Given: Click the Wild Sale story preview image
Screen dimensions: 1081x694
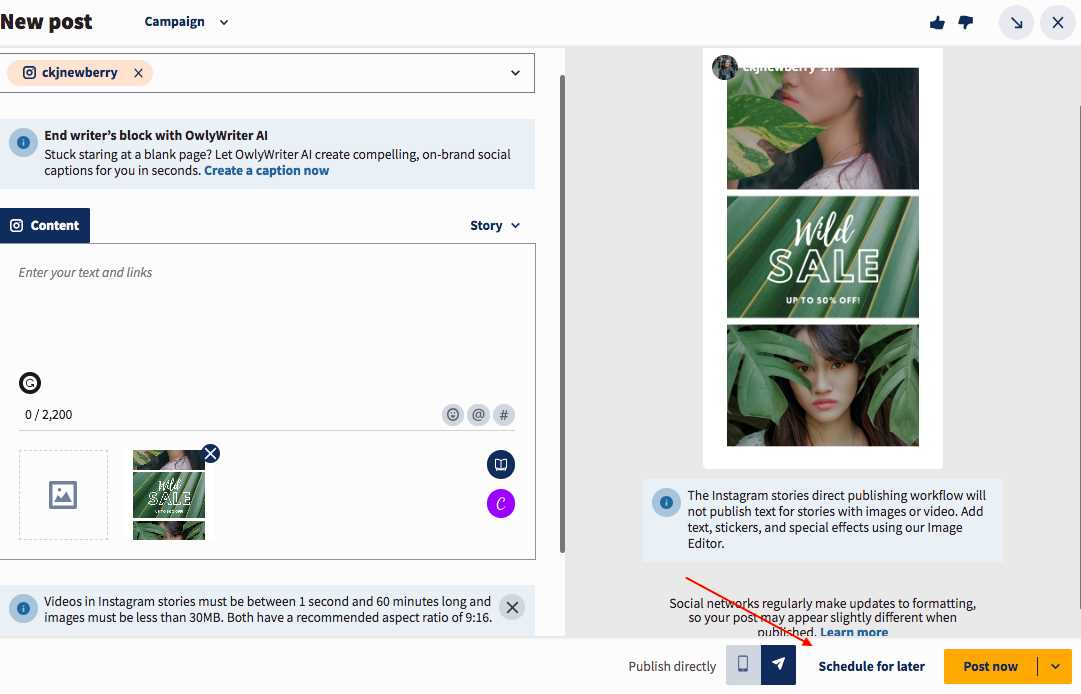Looking at the screenshot, I should [x=822, y=257].
